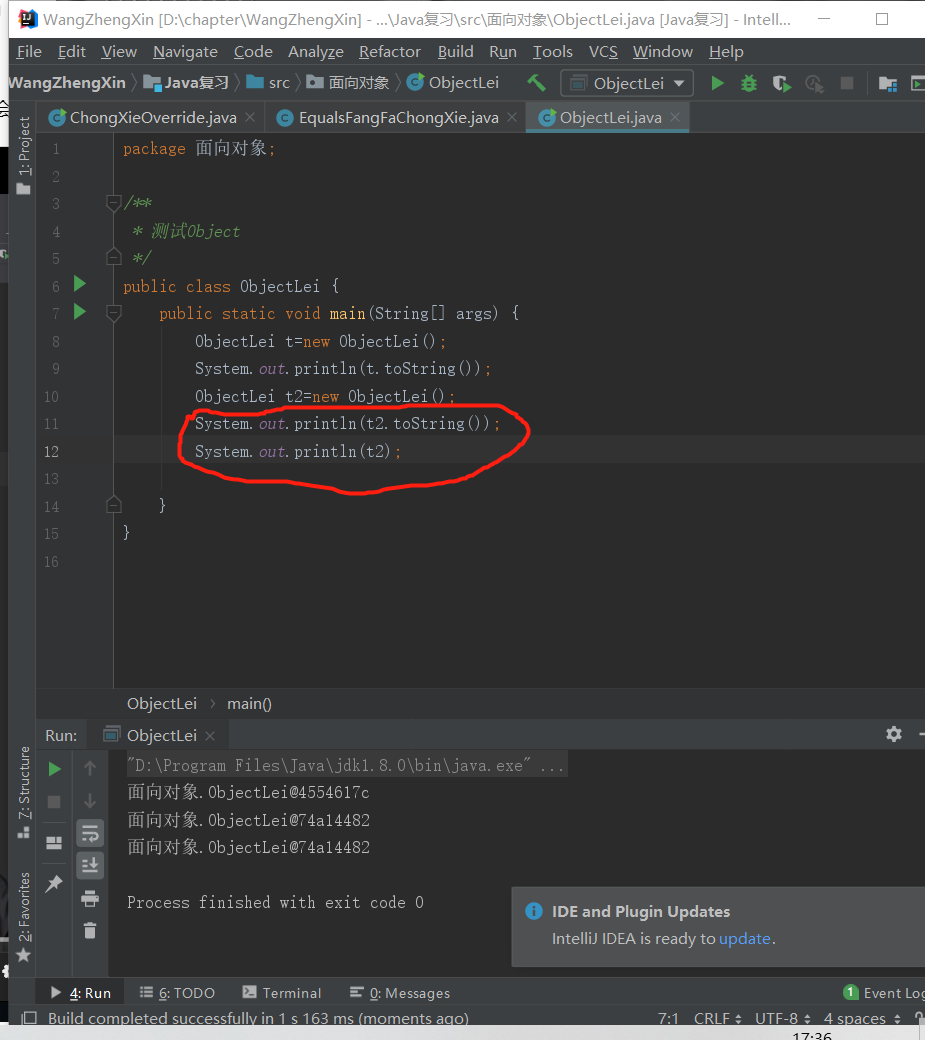Click the Run panel stop button
The width and height of the screenshot is (925, 1040).
(x=54, y=801)
